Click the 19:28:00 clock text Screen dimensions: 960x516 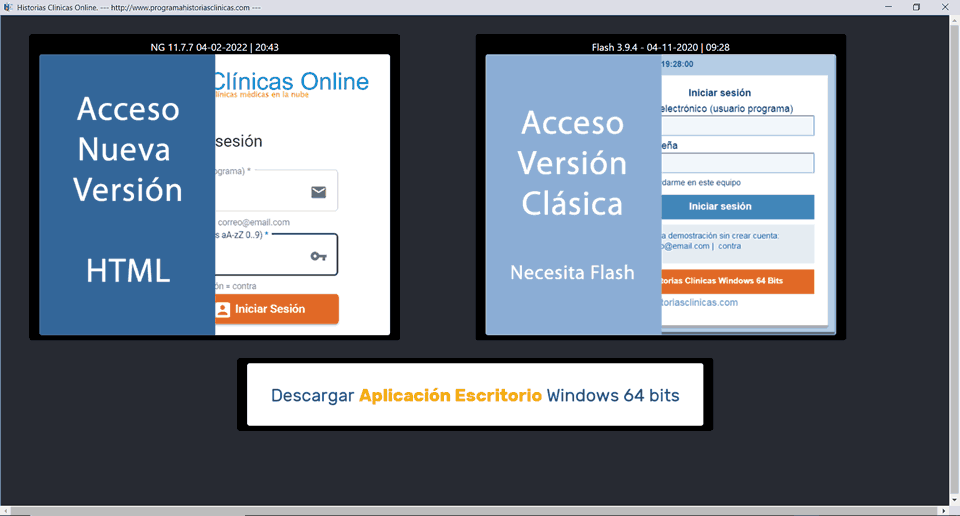677,64
